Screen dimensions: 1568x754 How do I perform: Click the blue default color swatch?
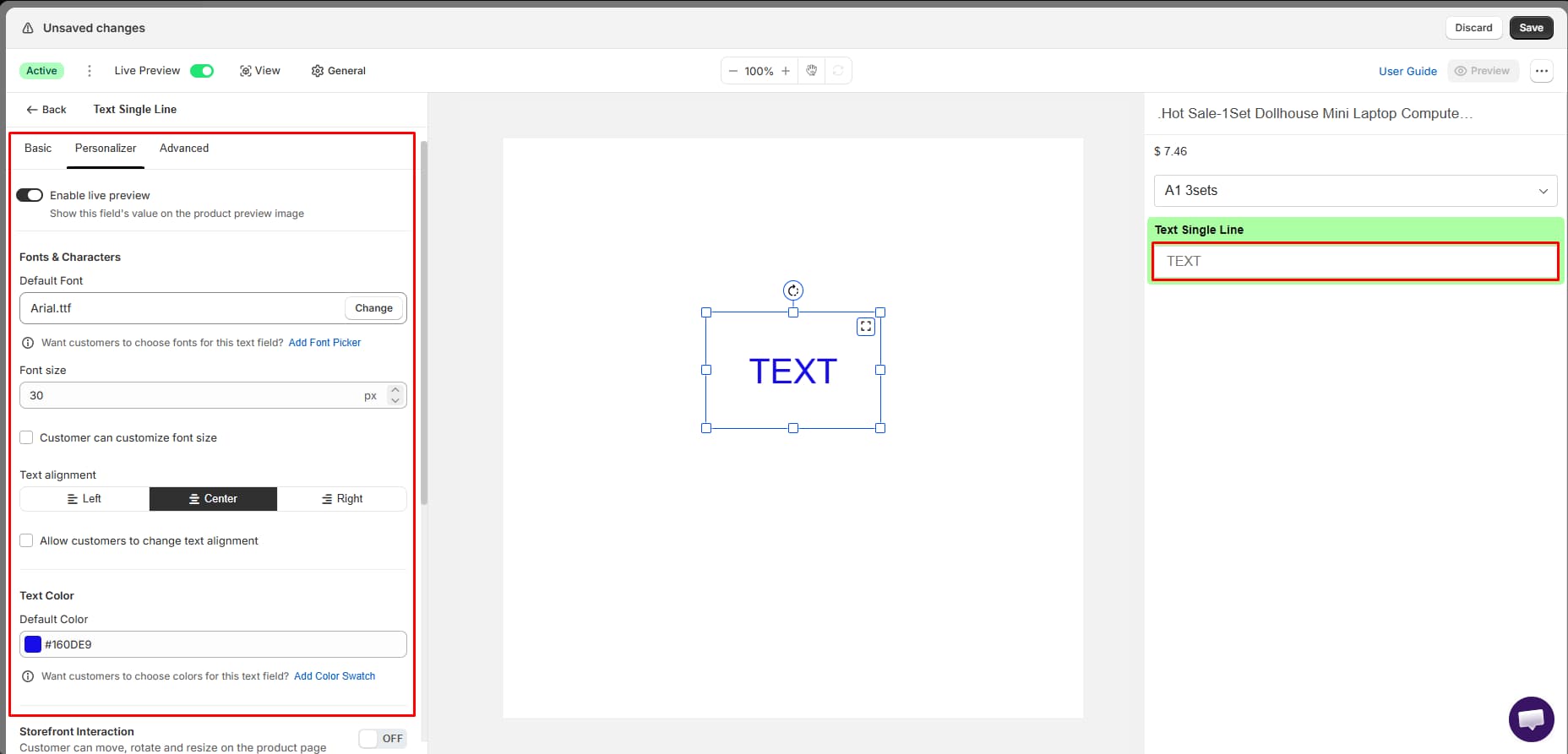[33, 644]
